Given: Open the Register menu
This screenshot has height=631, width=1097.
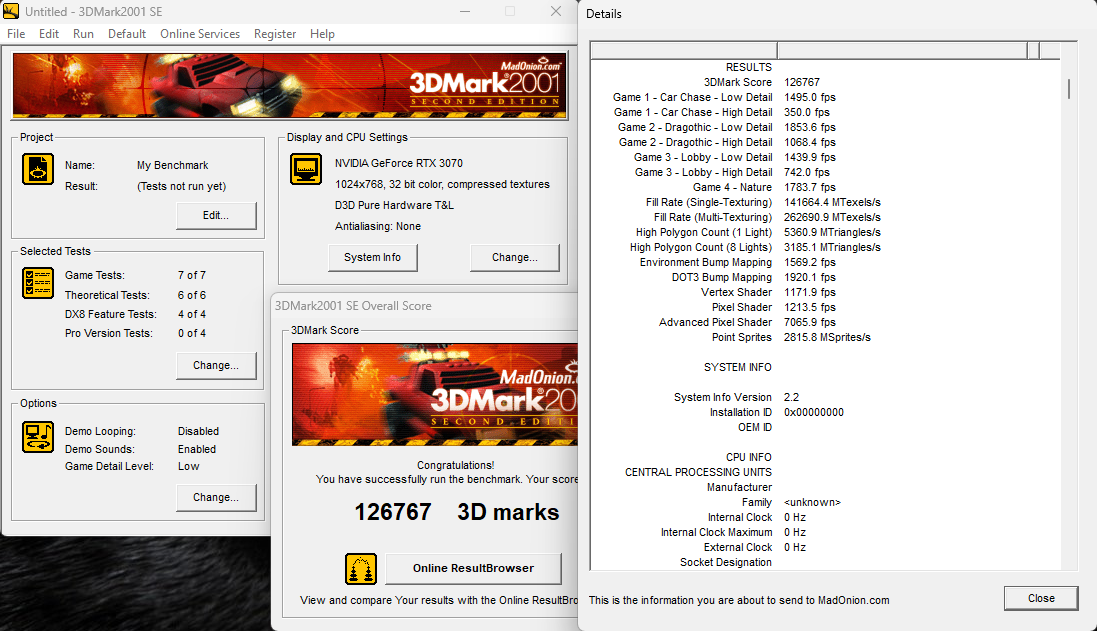Looking at the screenshot, I should 275,34.
